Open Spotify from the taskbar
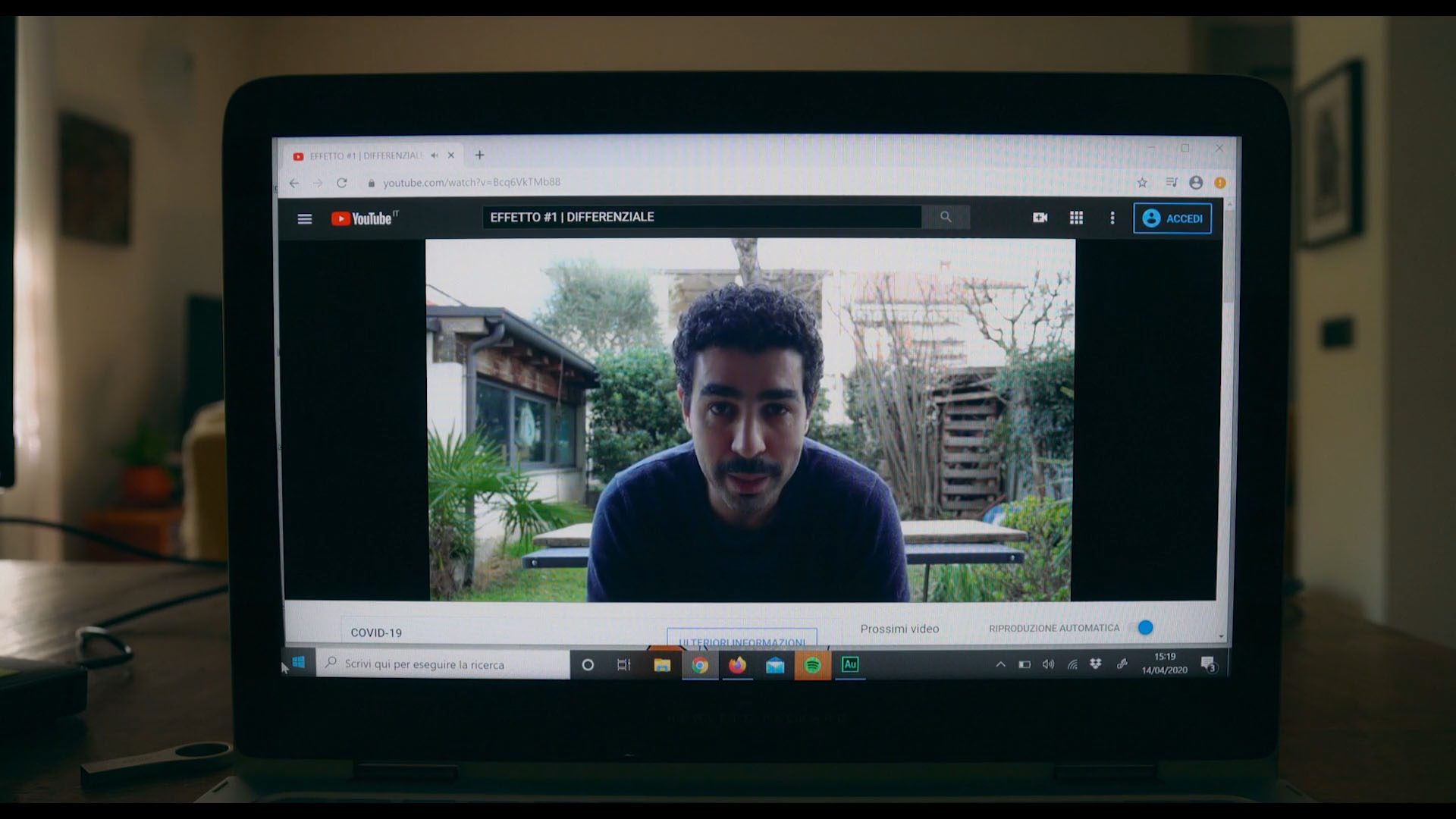The image size is (1456, 819). point(812,665)
